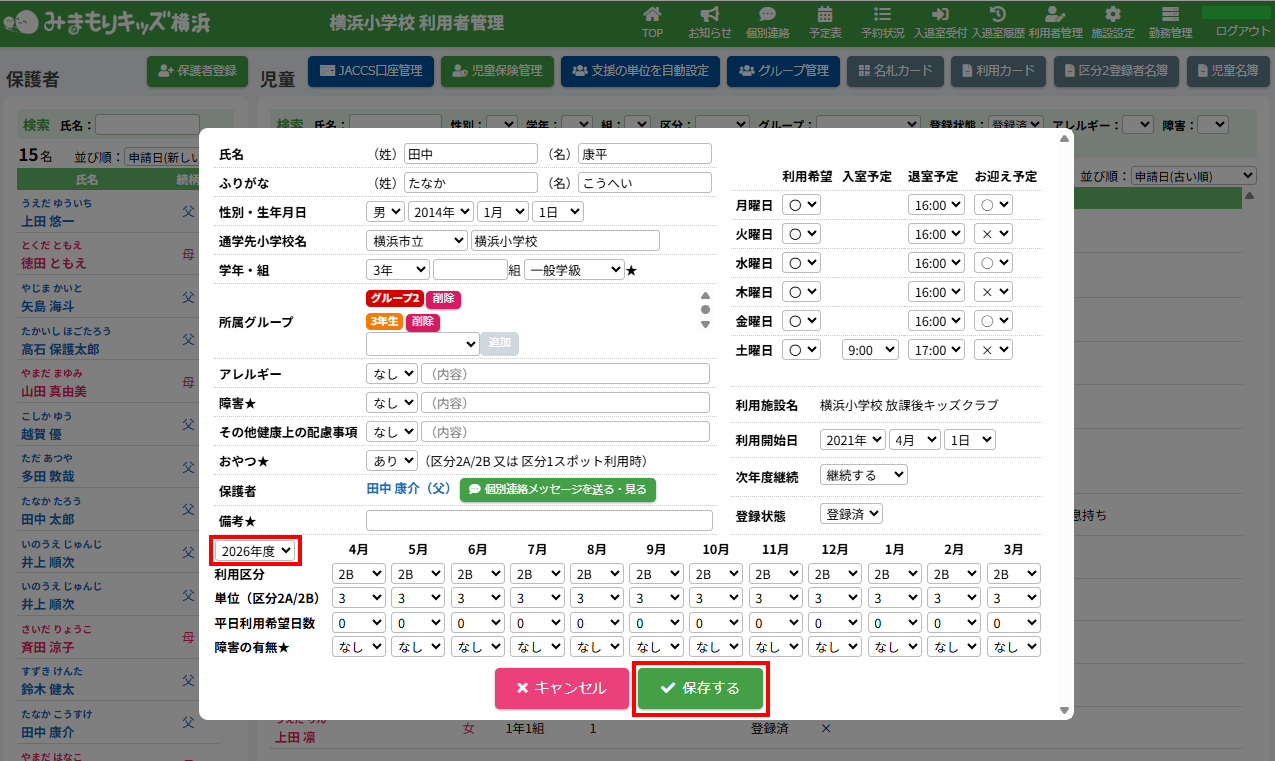Click the 保存する button
Image resolution: width=1275 pixels, height=761 pixels.
point(700,688)
